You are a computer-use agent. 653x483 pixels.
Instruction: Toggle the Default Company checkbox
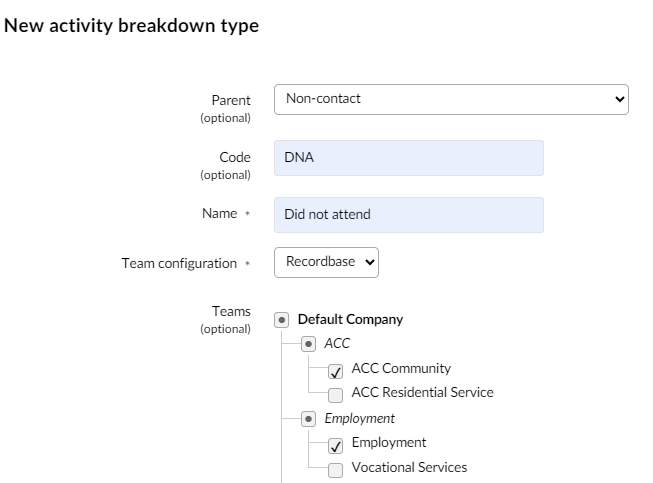point(282,320)
